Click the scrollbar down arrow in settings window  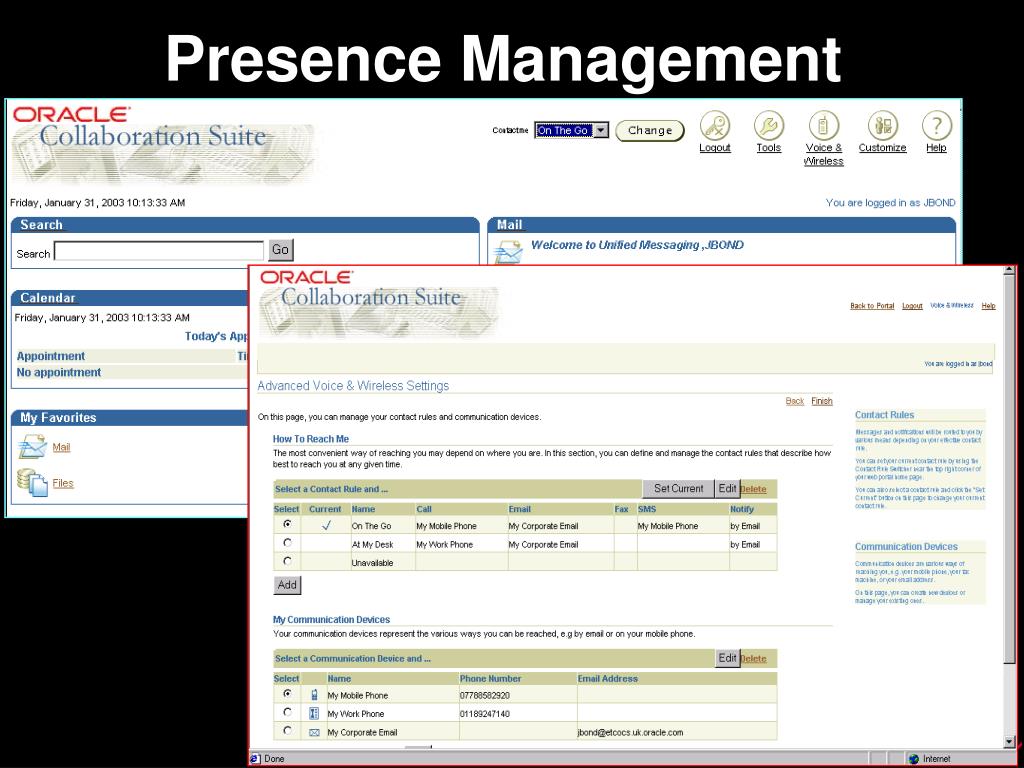pyautogui.click(x=1010, y=741)
